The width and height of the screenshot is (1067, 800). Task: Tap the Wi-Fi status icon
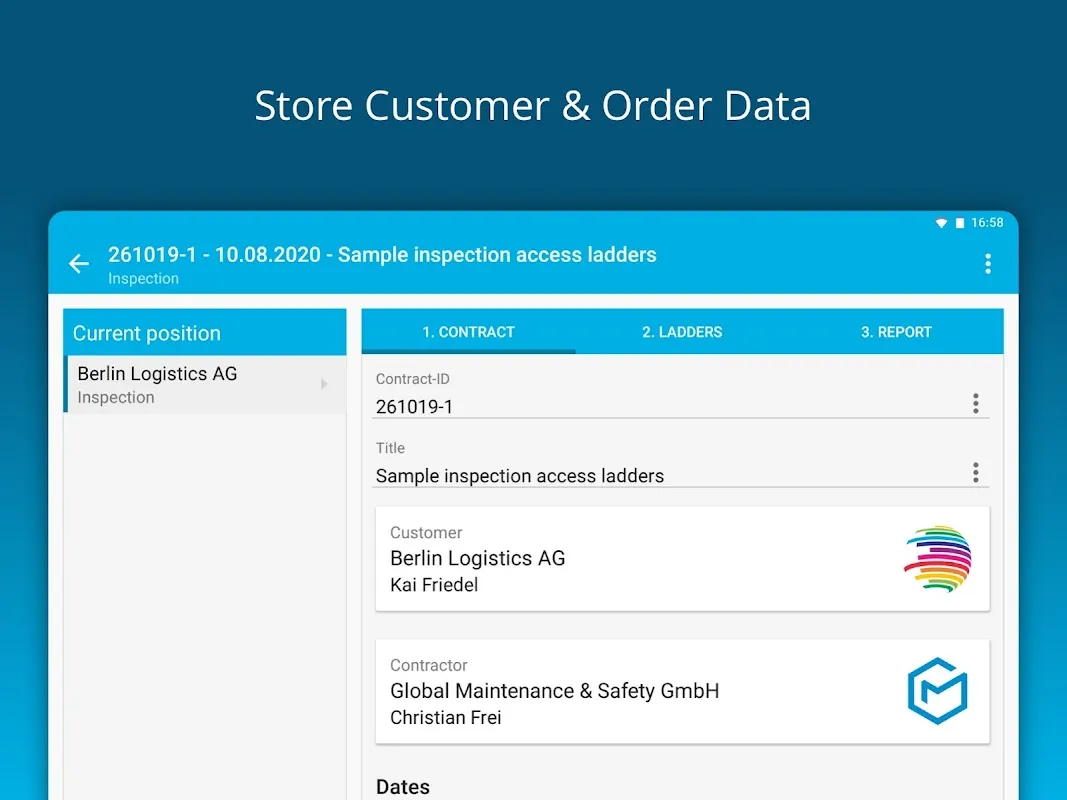pos(941,222)
